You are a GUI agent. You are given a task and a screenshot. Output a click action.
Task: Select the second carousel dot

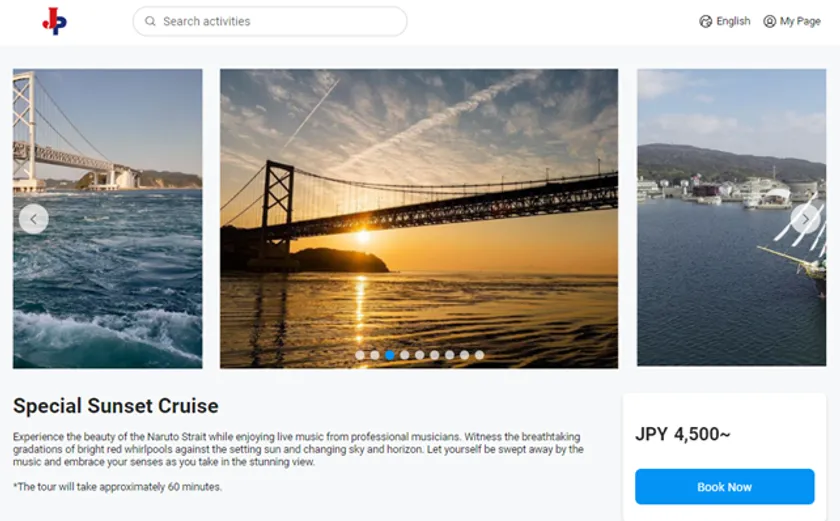pyautogui.click(x=375, y=355)
